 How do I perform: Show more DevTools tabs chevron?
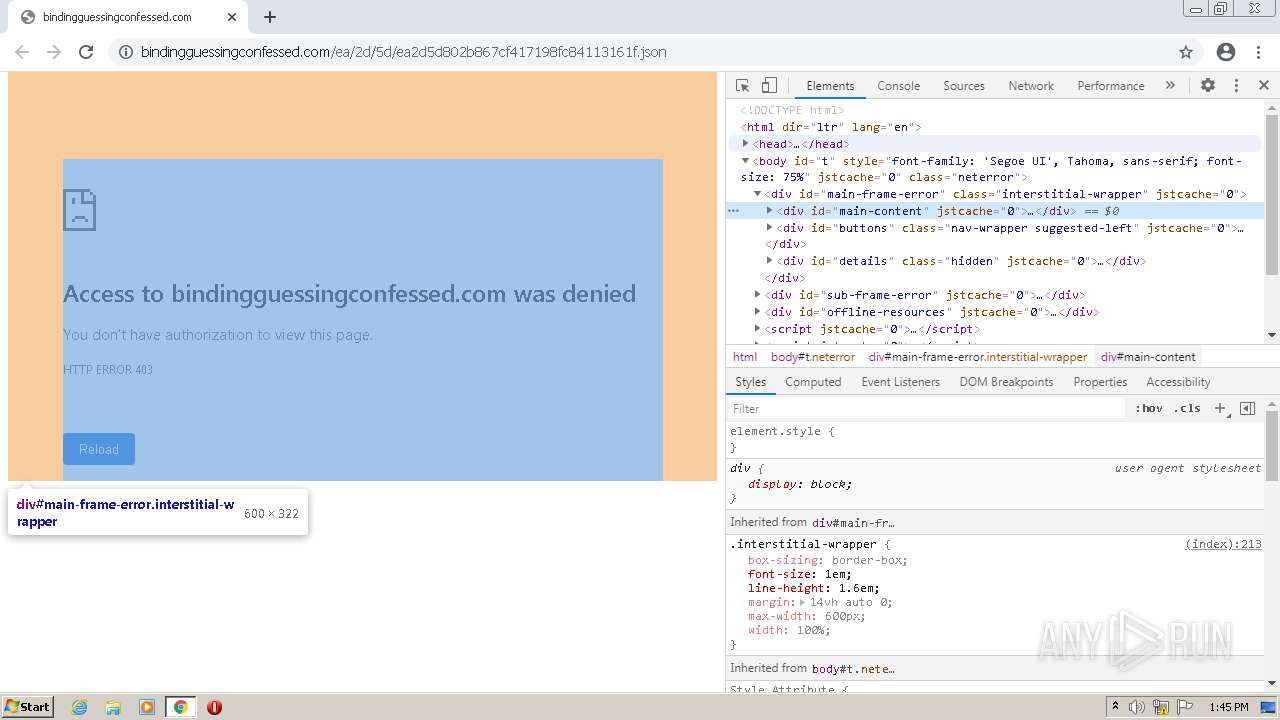[1170, 86]
